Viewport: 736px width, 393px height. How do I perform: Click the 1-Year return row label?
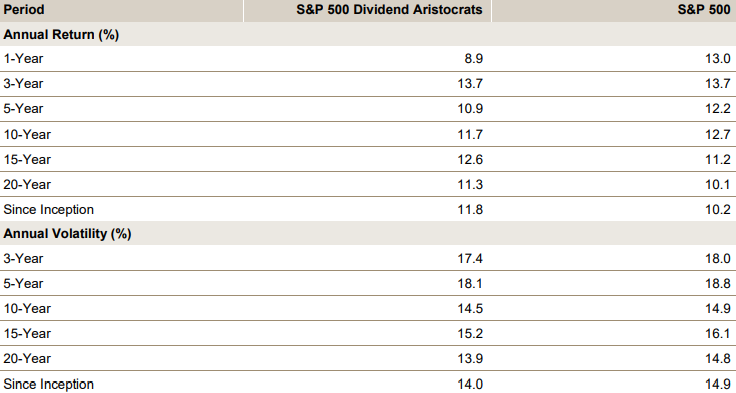point(23,59)
